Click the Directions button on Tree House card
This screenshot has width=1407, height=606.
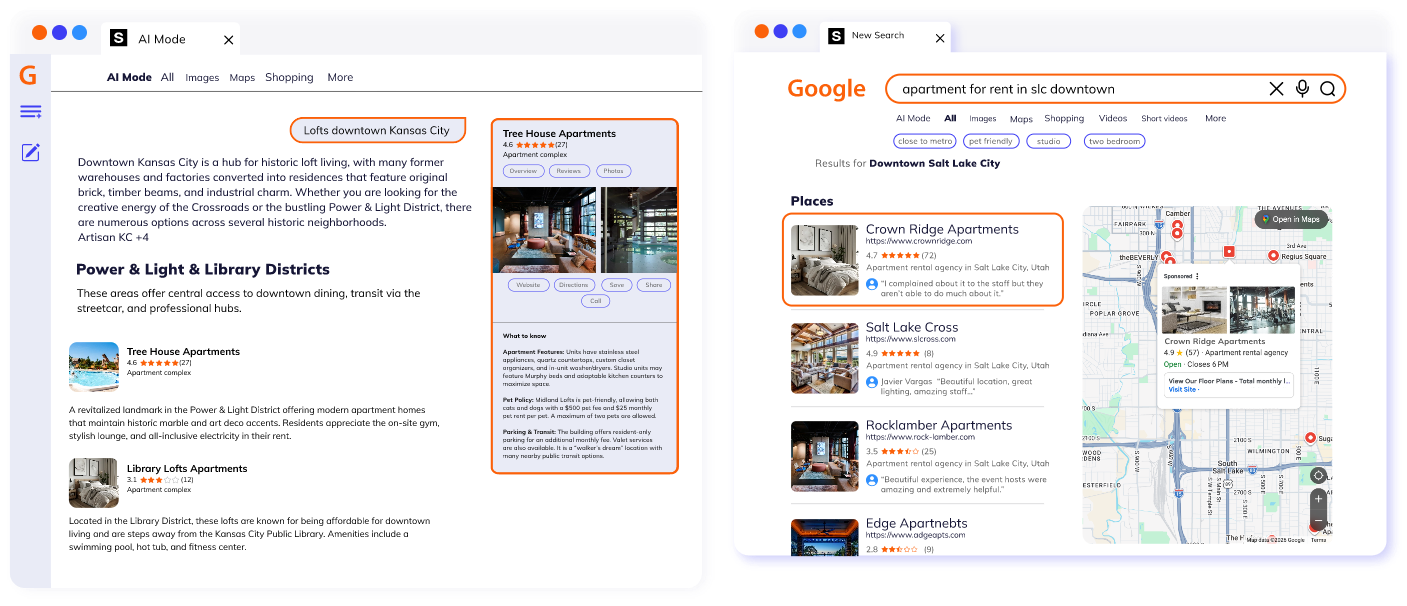(x=574, y=285)
